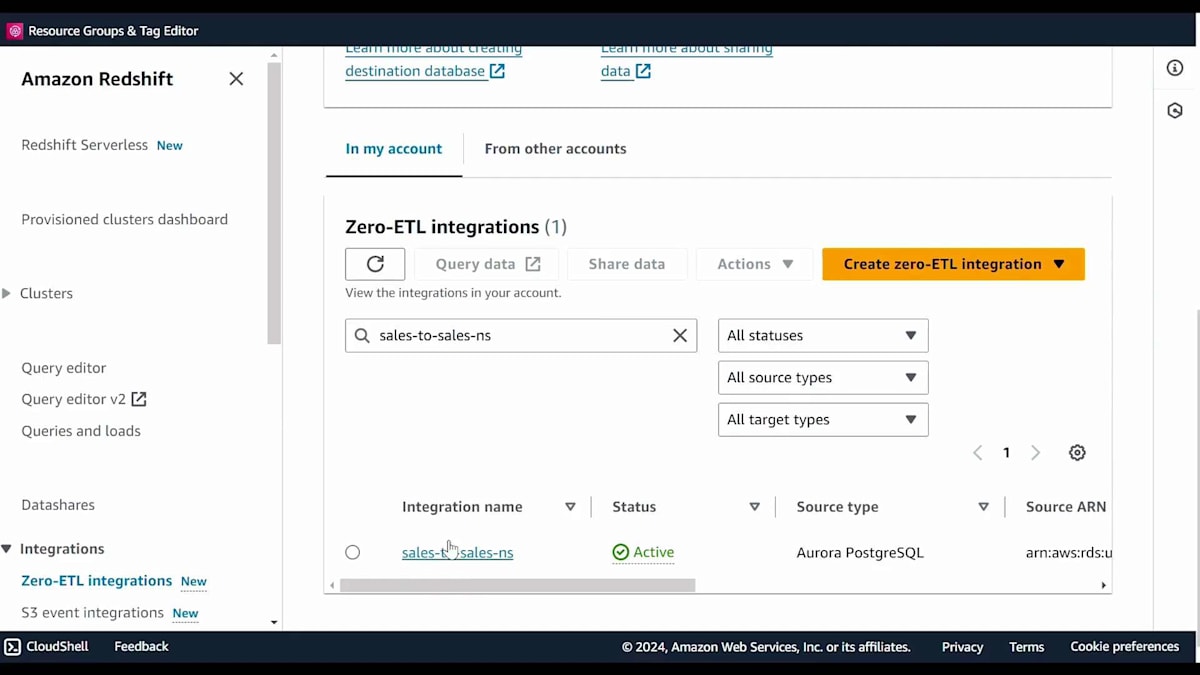Click the hexagon help panel icon
Viewport: 1200px width, 675px height.
click(1175, 111)
